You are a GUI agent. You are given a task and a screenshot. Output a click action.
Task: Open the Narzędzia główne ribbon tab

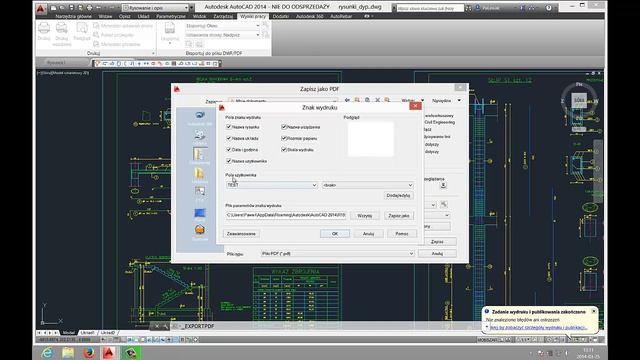(x=73, y=16)
